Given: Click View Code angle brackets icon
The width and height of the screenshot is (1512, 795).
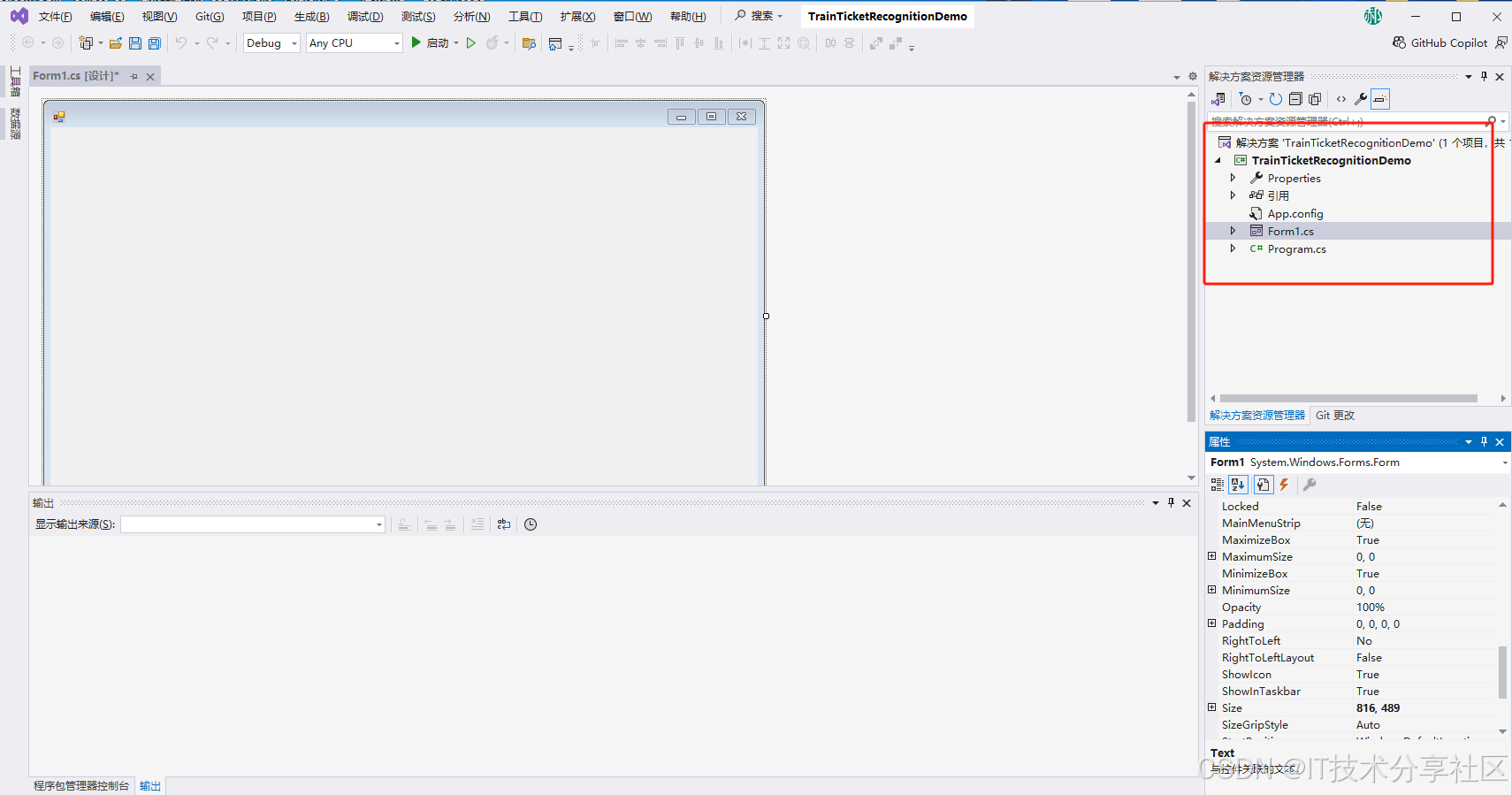Looking at the screenshot, I should (x=1341, y=99).
